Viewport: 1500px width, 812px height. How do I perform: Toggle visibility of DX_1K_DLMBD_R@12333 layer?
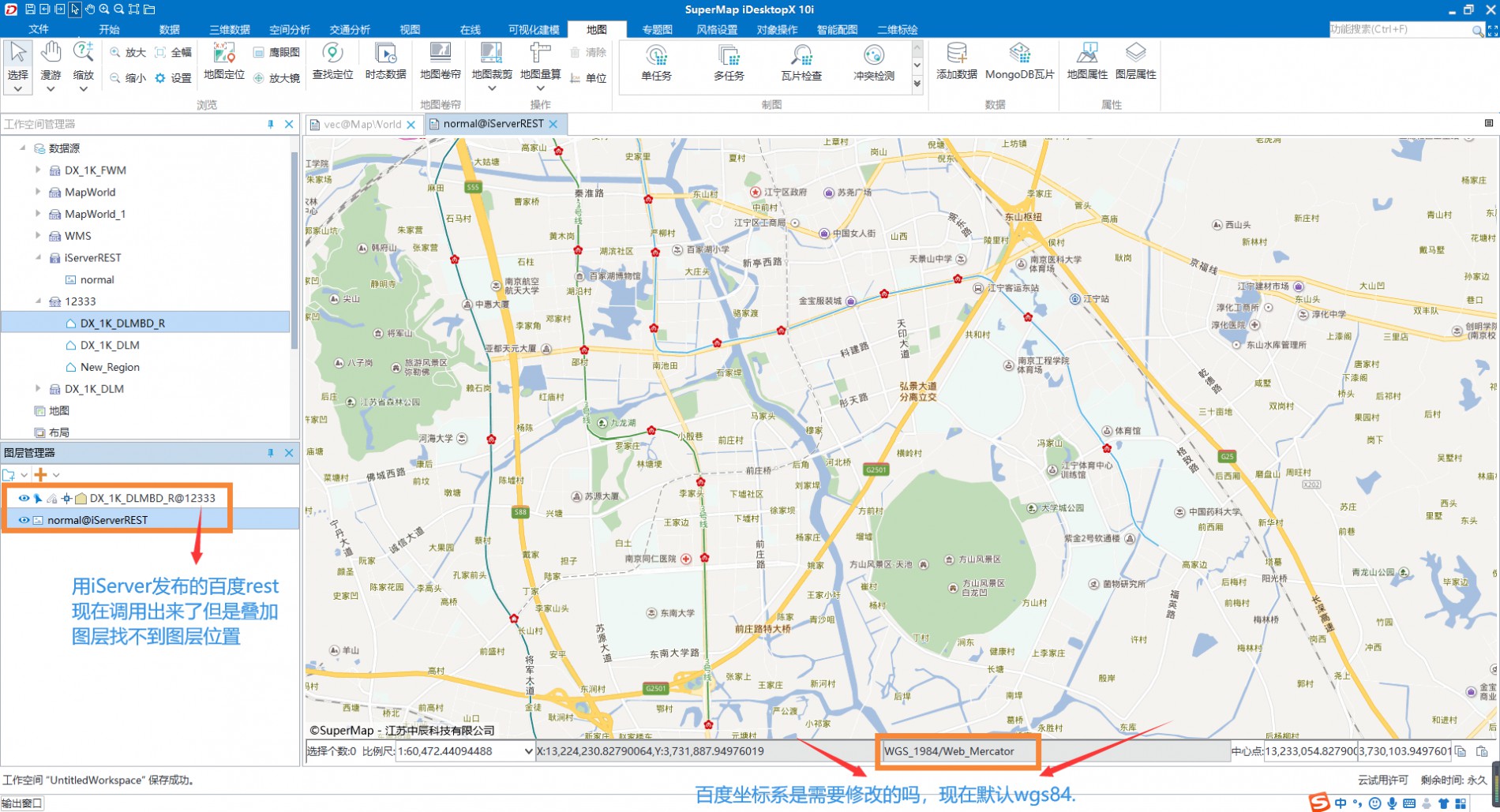click(x=24, y=498)
